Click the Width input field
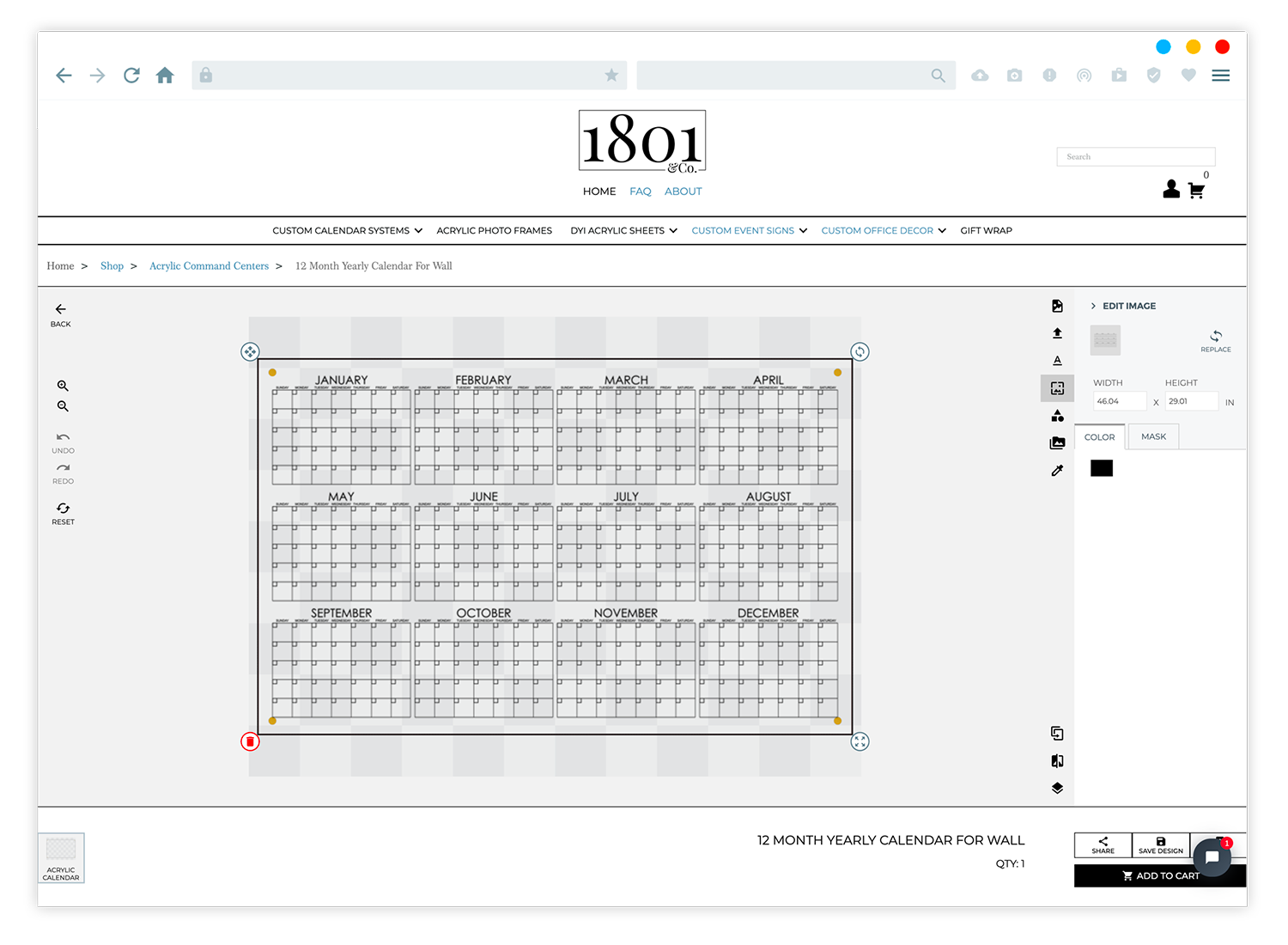 [x=1120, y=401]
